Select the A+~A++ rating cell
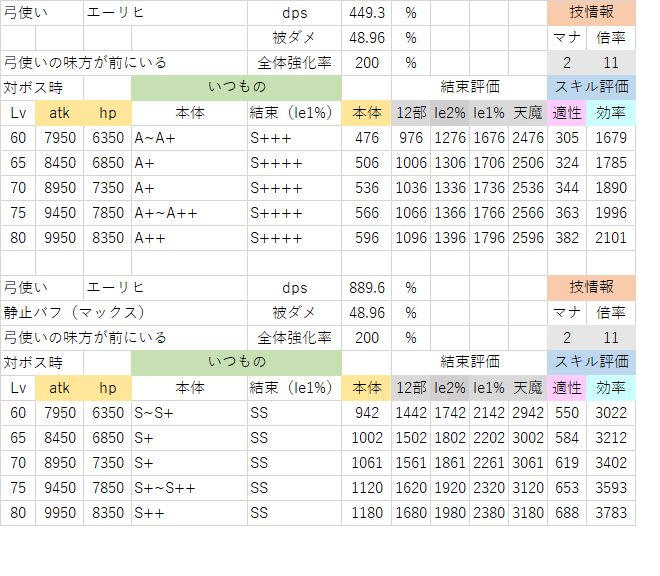Image resolution: width=660 pixels, height=576 pixels. pos(188,213)
